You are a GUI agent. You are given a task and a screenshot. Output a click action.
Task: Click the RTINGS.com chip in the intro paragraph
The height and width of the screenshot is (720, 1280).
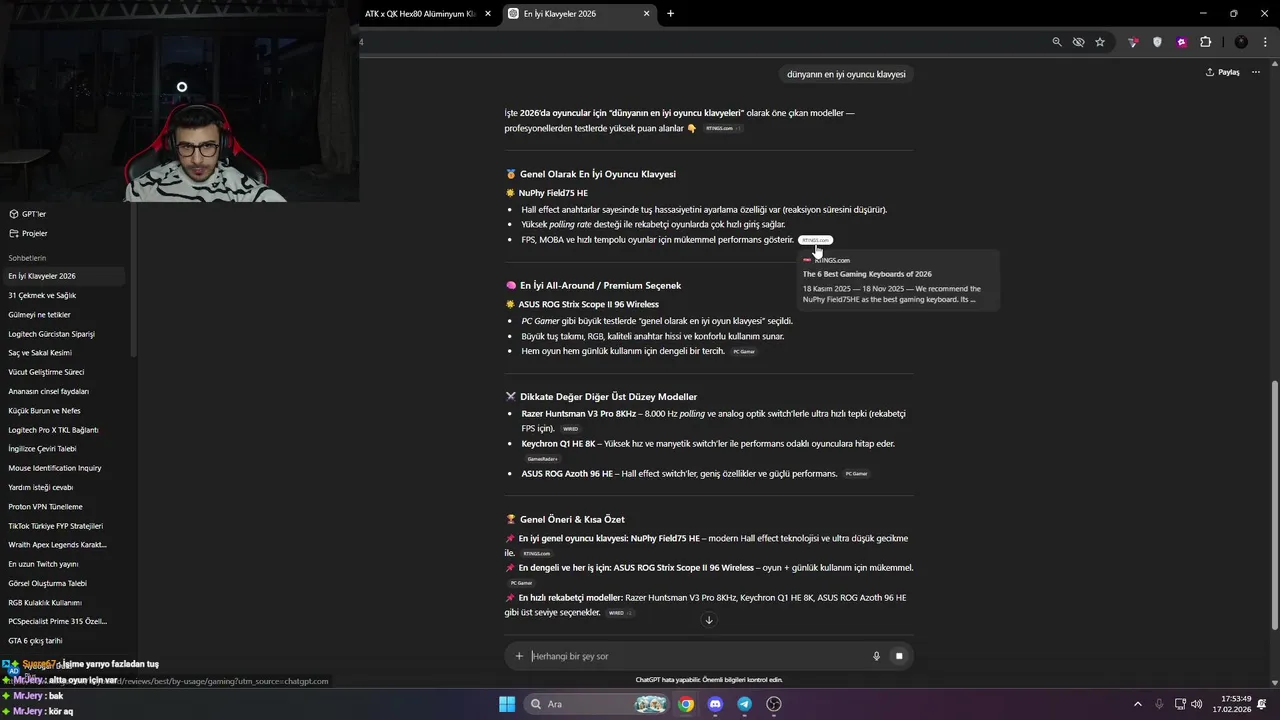tap(723, 129)
